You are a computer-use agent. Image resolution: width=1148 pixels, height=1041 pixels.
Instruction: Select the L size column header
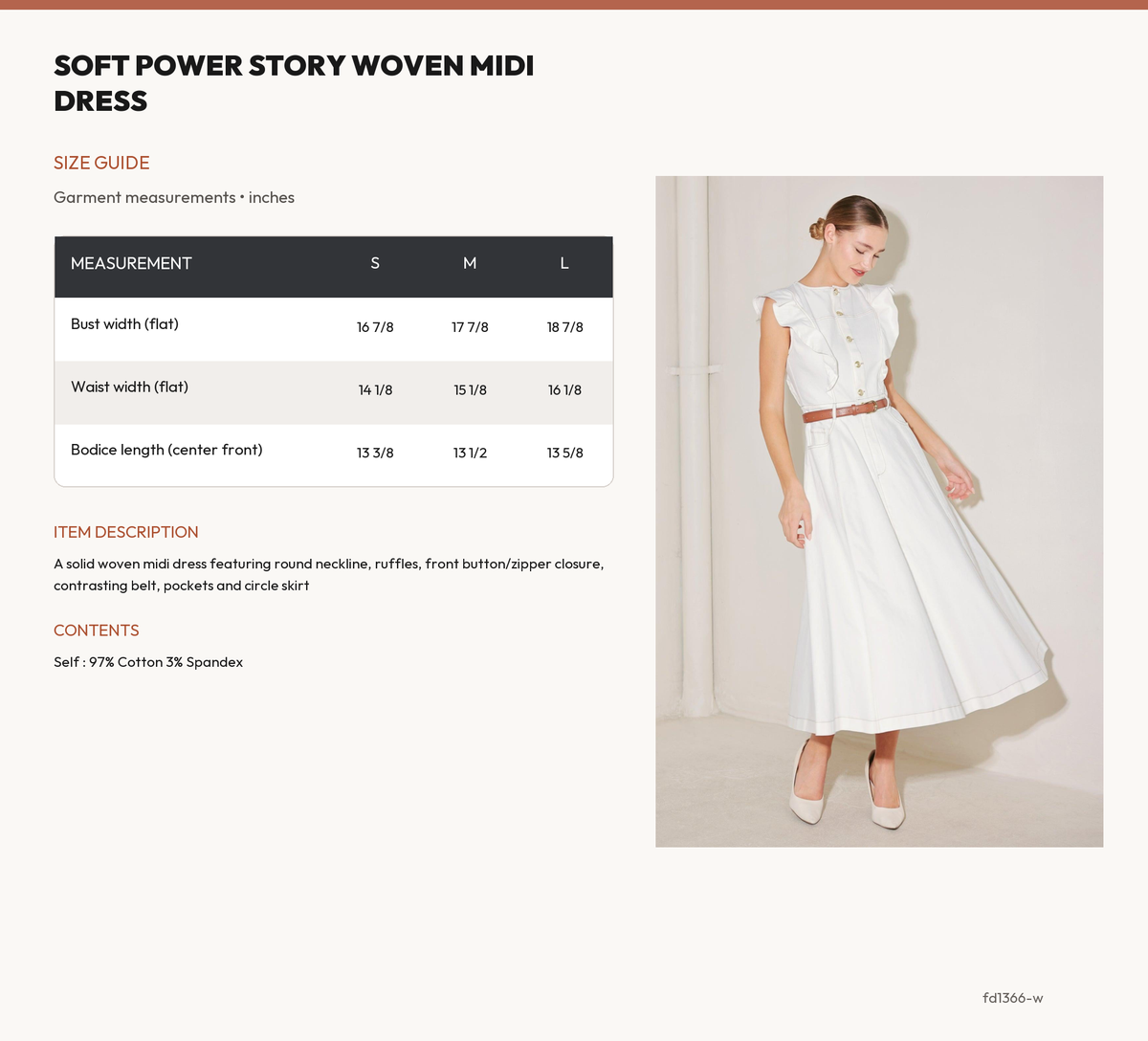564,263
